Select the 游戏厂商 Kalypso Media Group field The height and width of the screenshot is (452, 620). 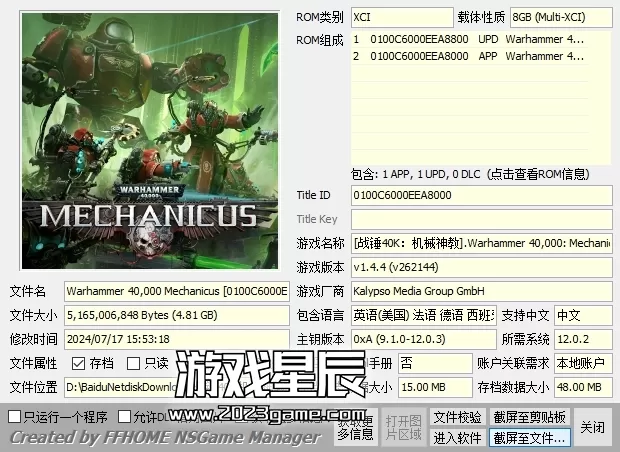click(481, 291)
